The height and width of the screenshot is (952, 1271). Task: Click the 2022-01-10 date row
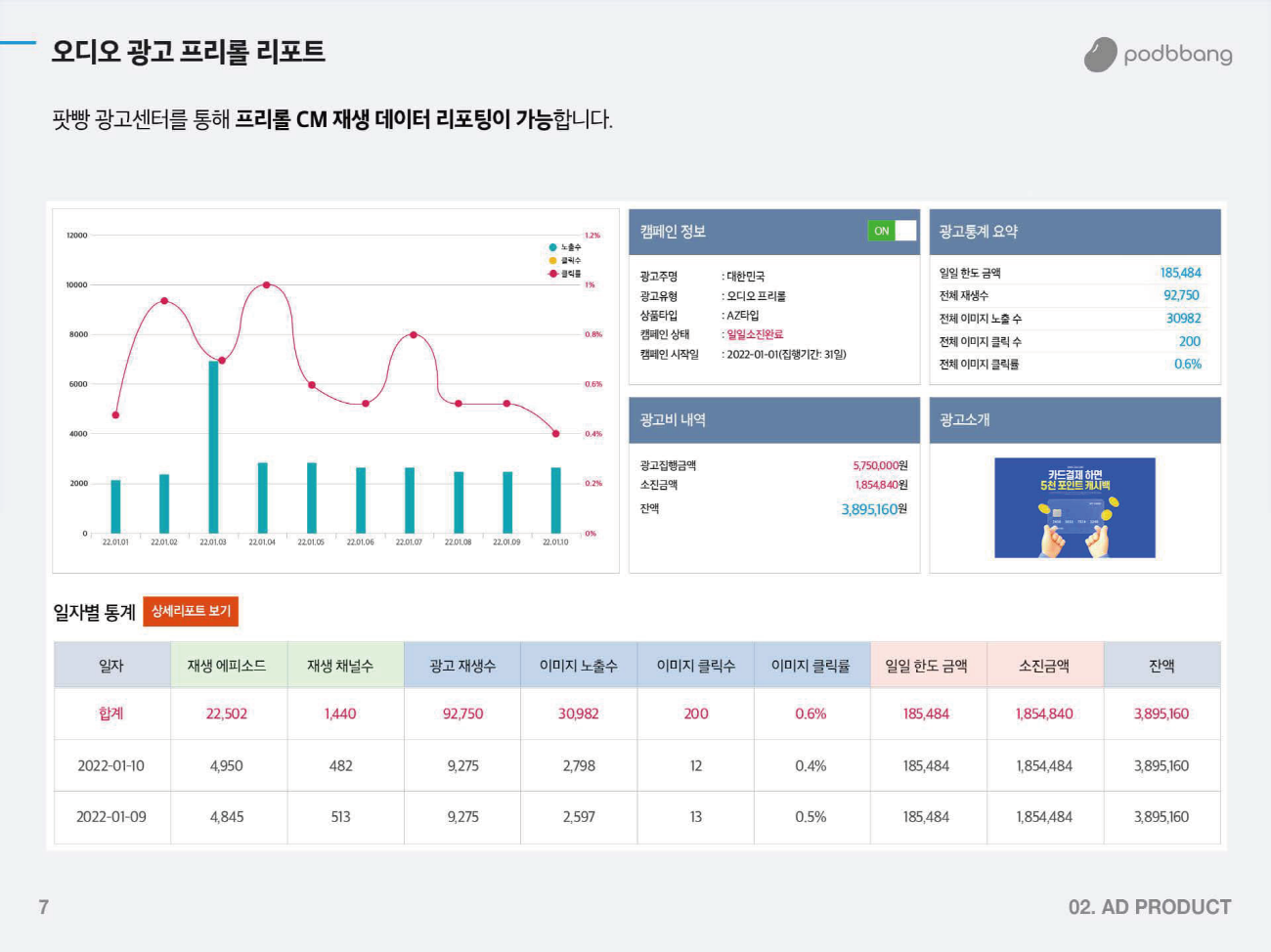click(x=111, y=766)
